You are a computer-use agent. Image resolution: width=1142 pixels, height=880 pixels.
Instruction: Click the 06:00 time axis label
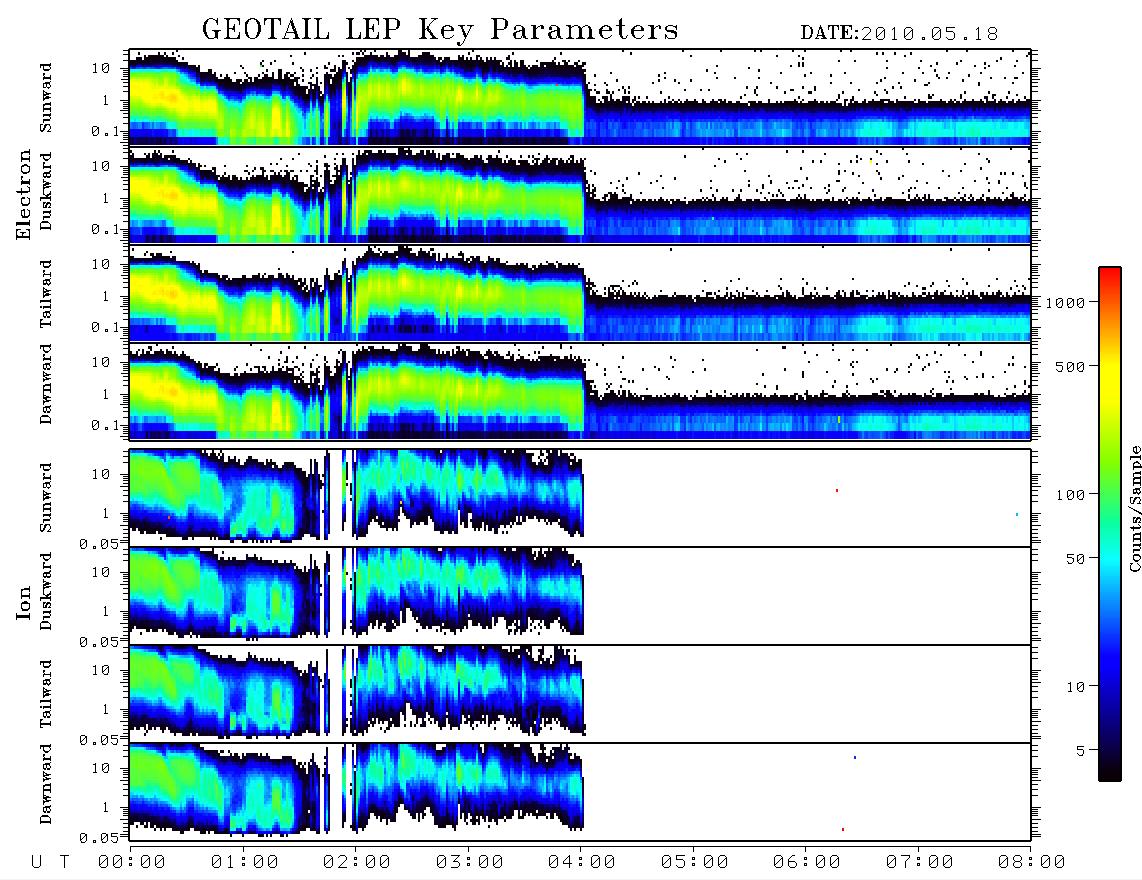807,862
